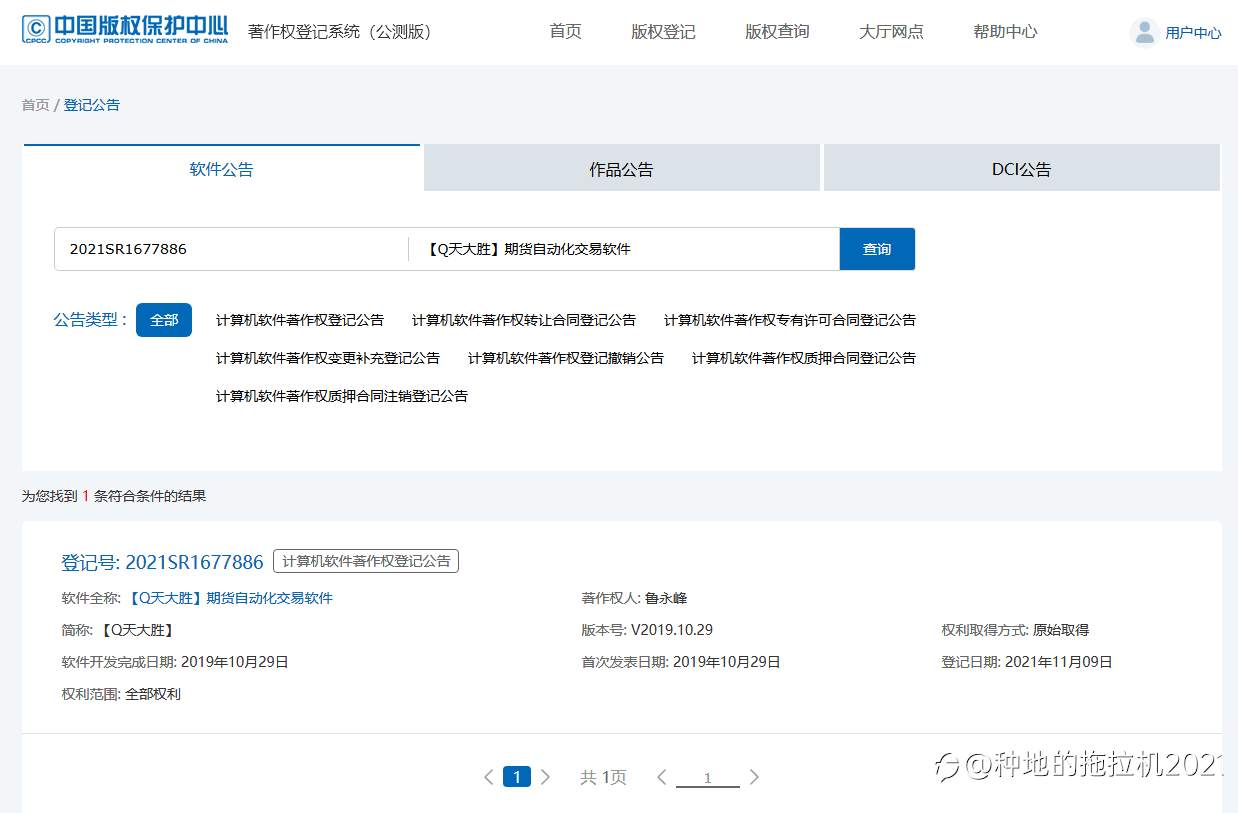Open result 登记号: 2021SR1677886

[162, 562]
